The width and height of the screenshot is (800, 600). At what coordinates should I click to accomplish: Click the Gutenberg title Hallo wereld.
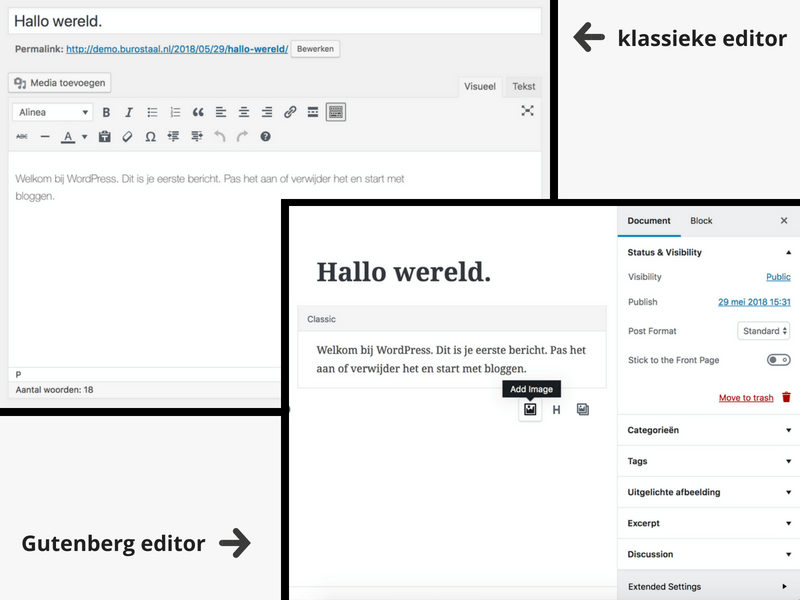click(404, 272)
